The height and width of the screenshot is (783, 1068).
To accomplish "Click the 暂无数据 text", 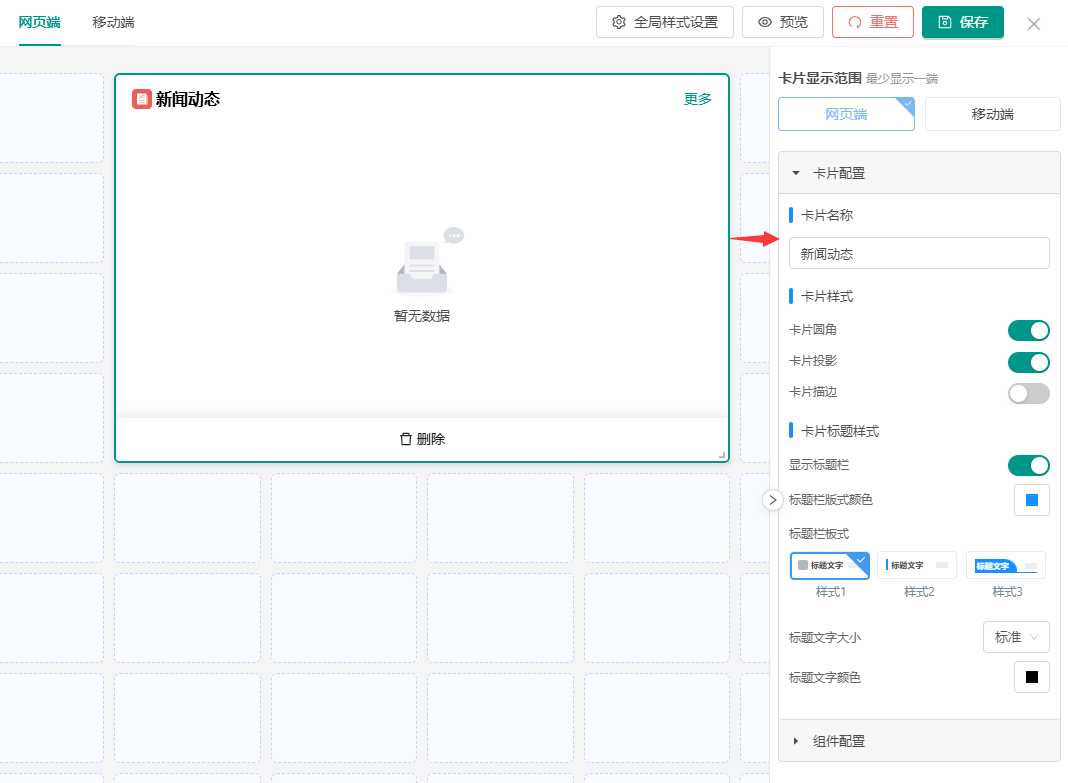I will click(x=422, y=316).
